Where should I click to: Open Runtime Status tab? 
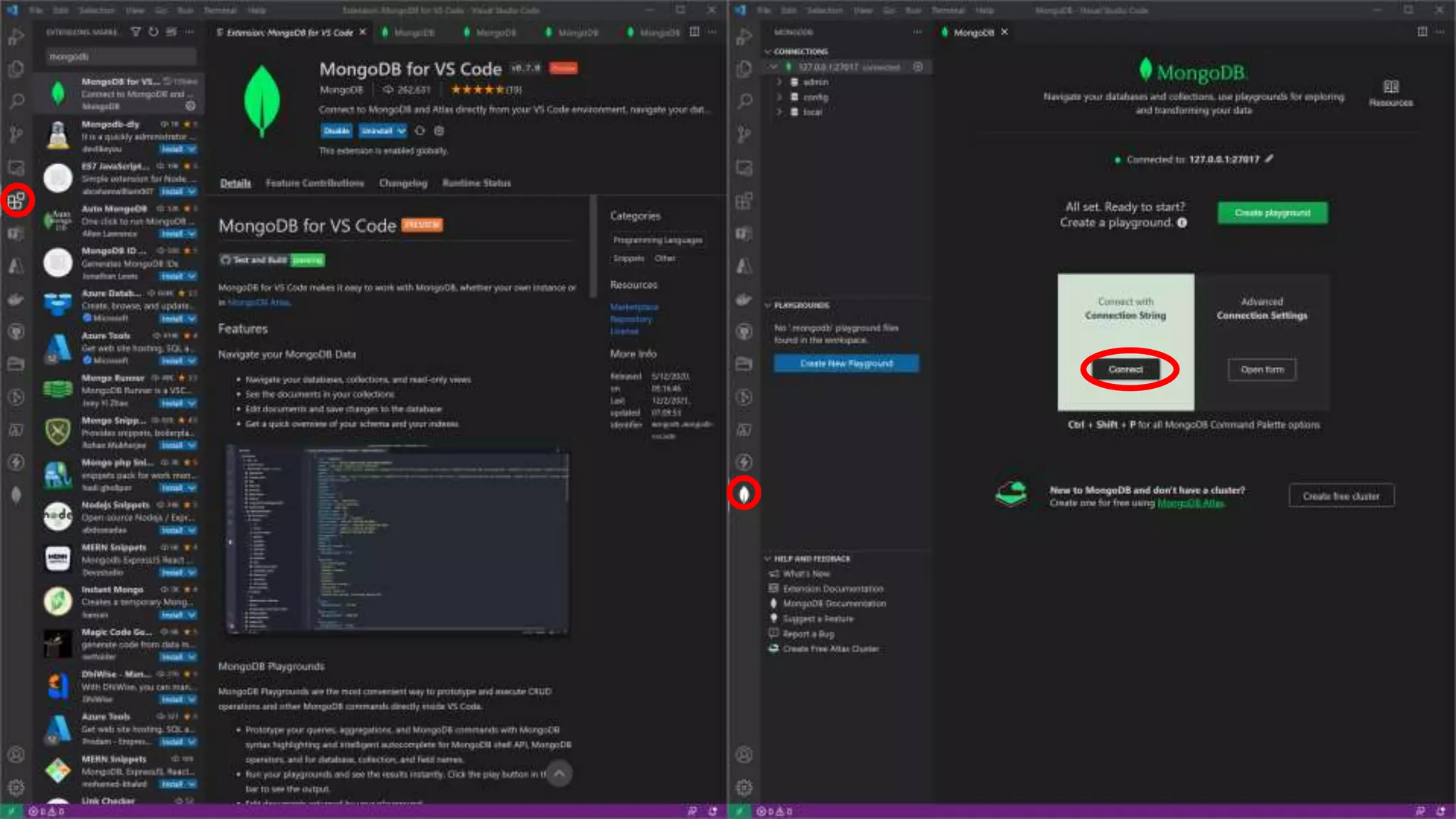pyautogui.click(x=476, y=183)
